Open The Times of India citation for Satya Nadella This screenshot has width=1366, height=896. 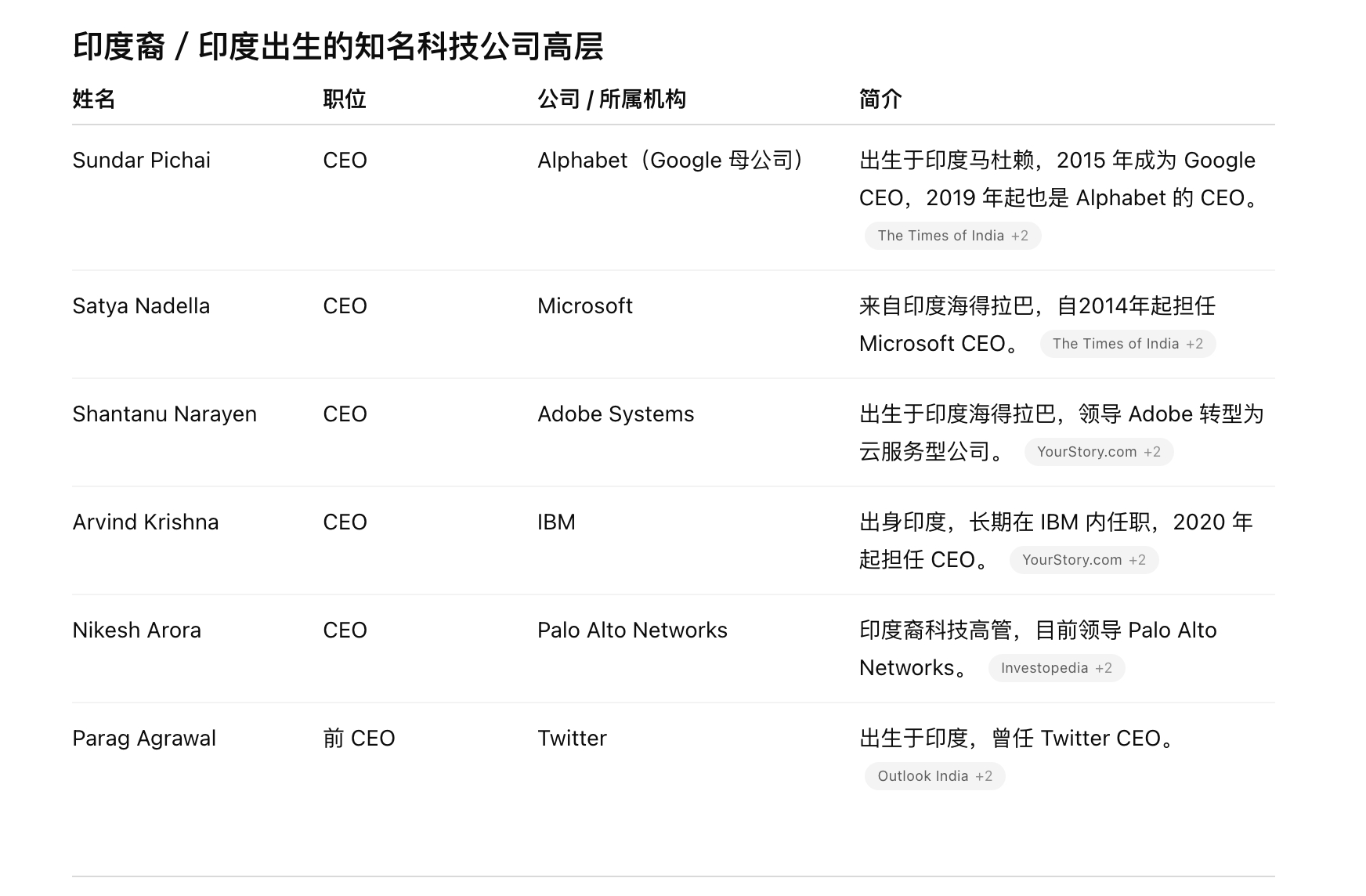click(1128, 344)
